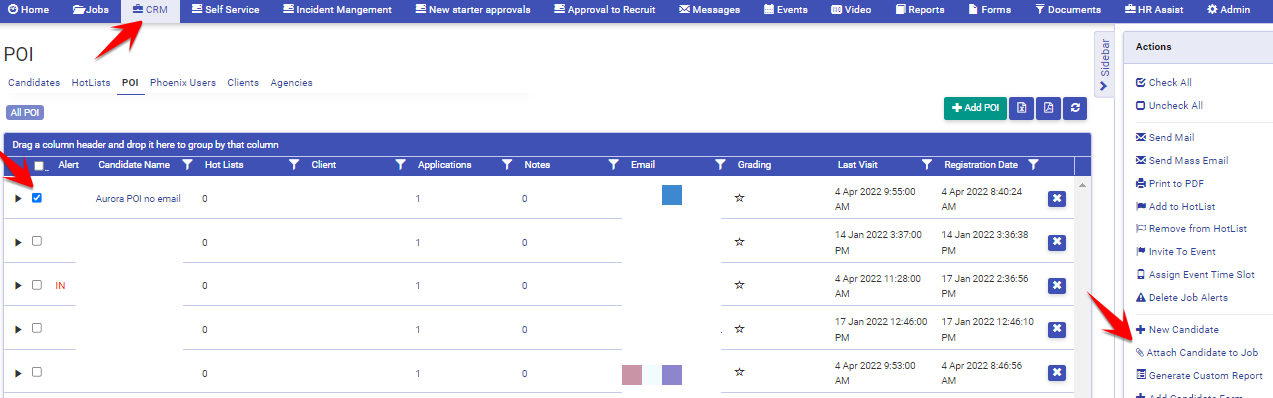
Task: Open Client column filter
Action: pyautogui.click(x=400, y=165)
